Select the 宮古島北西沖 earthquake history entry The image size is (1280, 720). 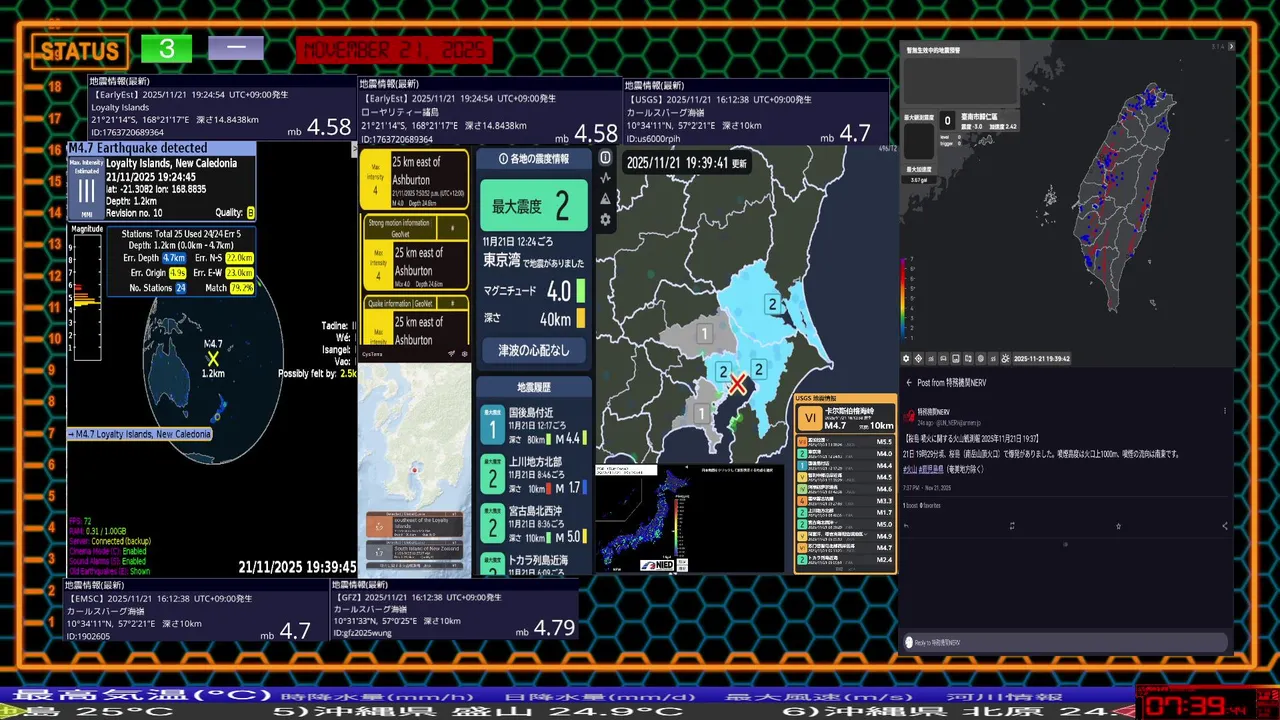533,524
